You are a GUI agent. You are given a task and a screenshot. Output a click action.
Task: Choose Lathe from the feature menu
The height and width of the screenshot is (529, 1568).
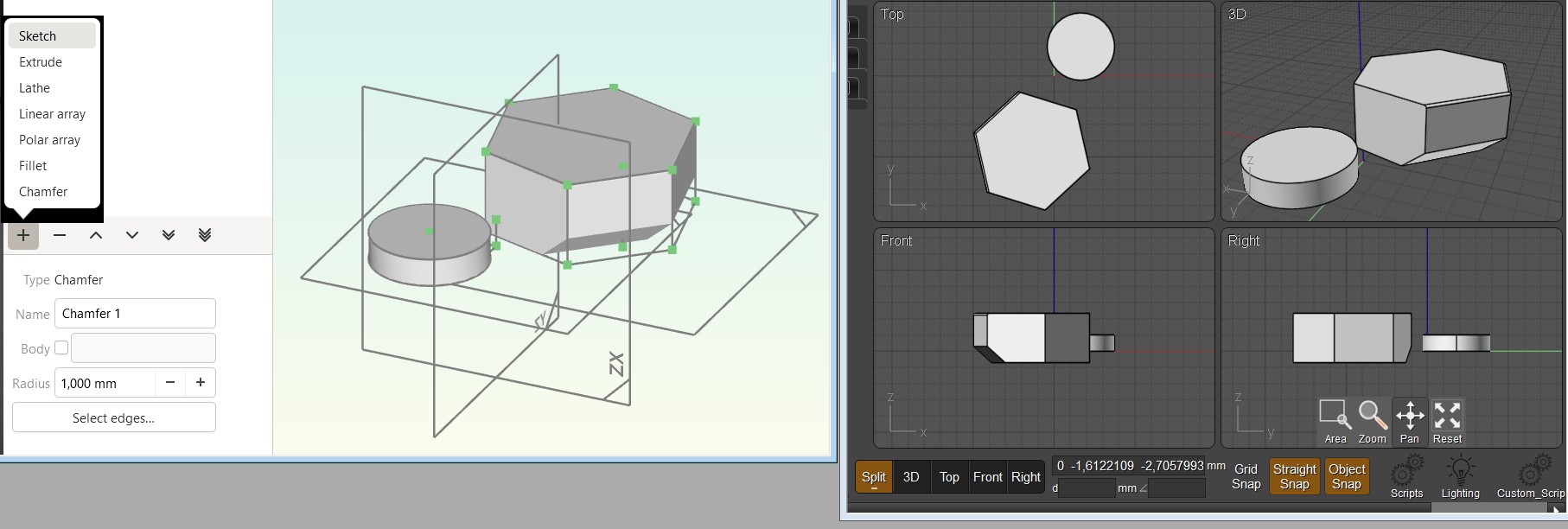pyautogui.click(x=52, y=88)
